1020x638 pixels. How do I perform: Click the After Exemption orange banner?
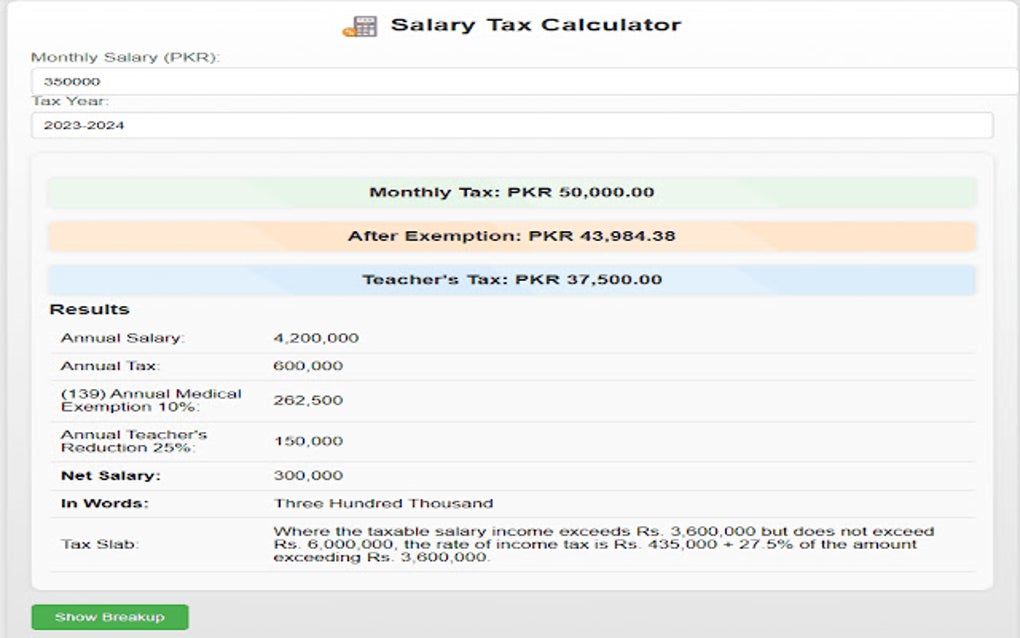click(510, 236)
